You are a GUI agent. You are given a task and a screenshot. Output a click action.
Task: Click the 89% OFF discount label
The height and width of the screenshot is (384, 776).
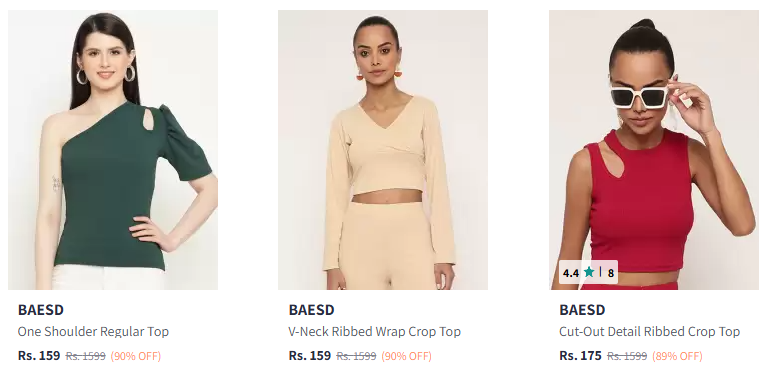click(677, 356)
